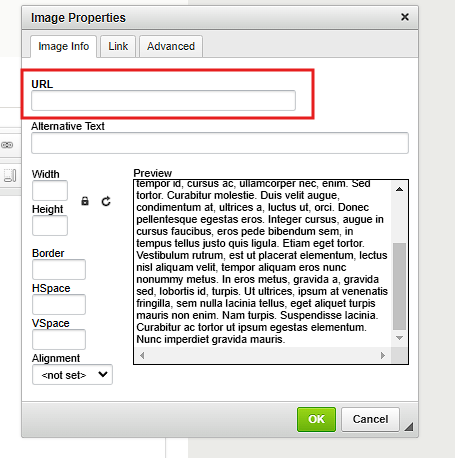The image size is (455, 458).
Task: Click preview scroll up arrow
Action: click(399, 189)
